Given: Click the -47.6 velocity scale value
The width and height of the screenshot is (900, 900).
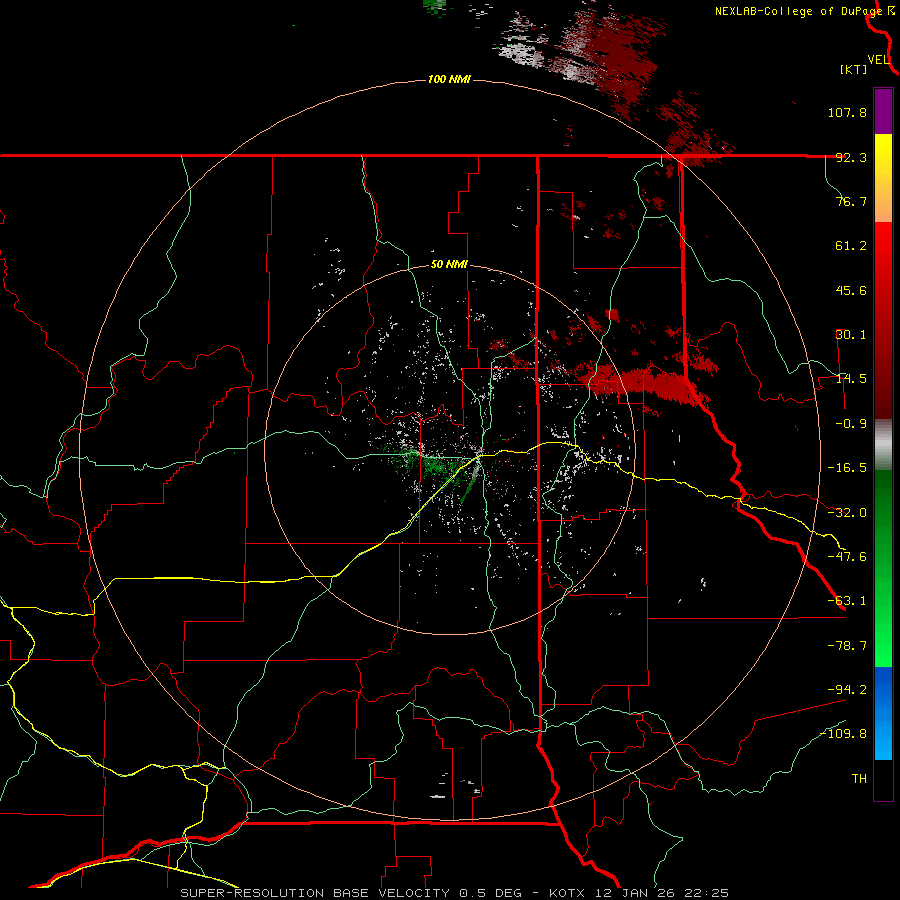Looking at the screenshot, I should click(x=847, y=557).
